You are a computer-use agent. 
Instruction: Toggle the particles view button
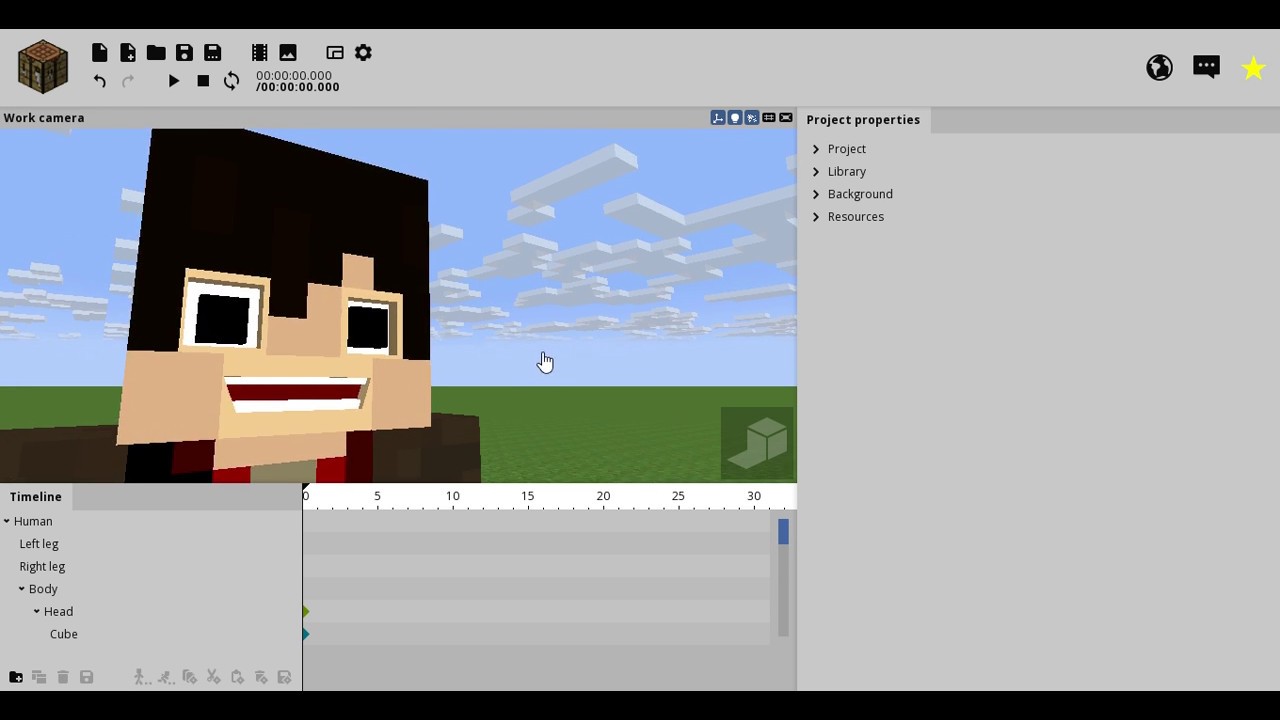click(x=752, y=118)
